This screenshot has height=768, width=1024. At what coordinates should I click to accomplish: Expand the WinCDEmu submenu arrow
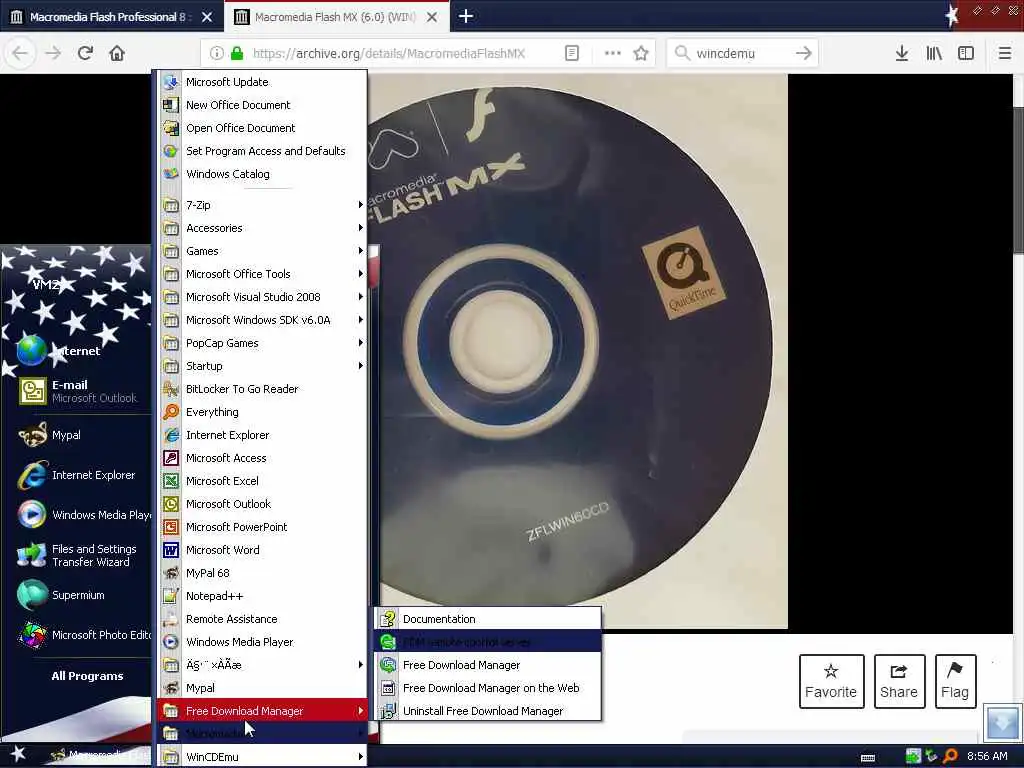(360, 757)
